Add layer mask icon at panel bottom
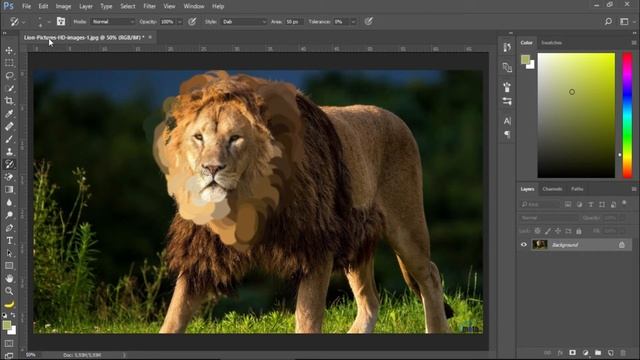The width and height of the screenshot is (640, 360). (x=572, y=353)
